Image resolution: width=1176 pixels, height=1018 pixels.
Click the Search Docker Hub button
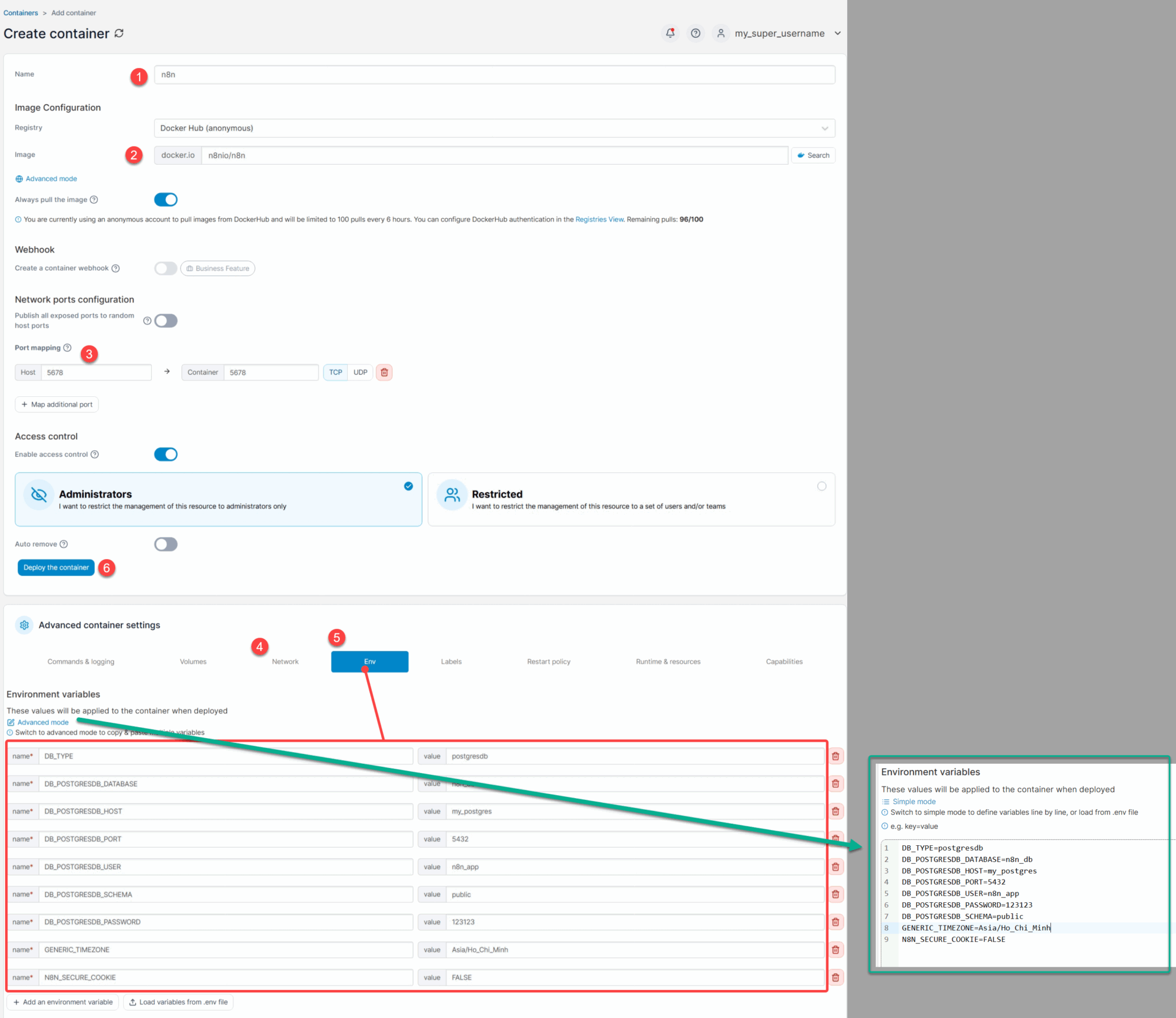click(813, 155)
